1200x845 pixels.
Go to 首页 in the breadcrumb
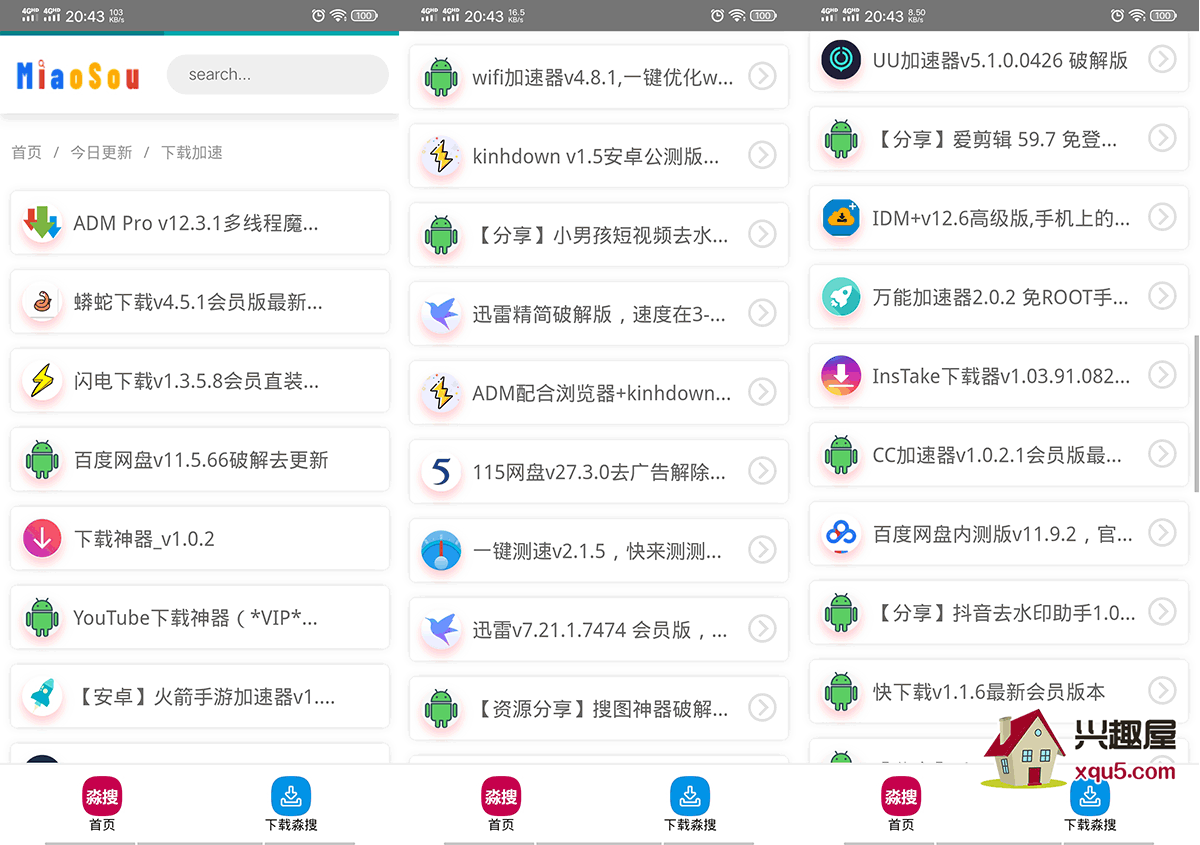coord(27,153)
